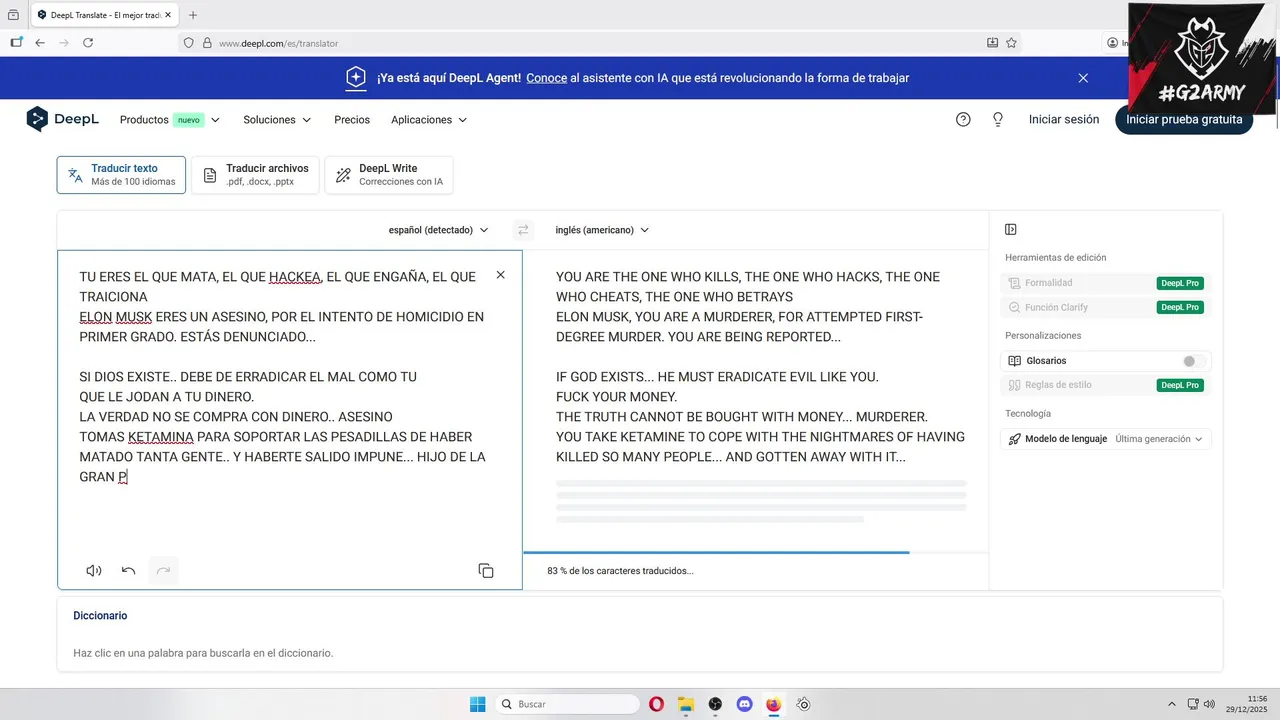Collapse the editing tools side panel
This screenshot has width=1280, height=720.
coord(1011,229)
